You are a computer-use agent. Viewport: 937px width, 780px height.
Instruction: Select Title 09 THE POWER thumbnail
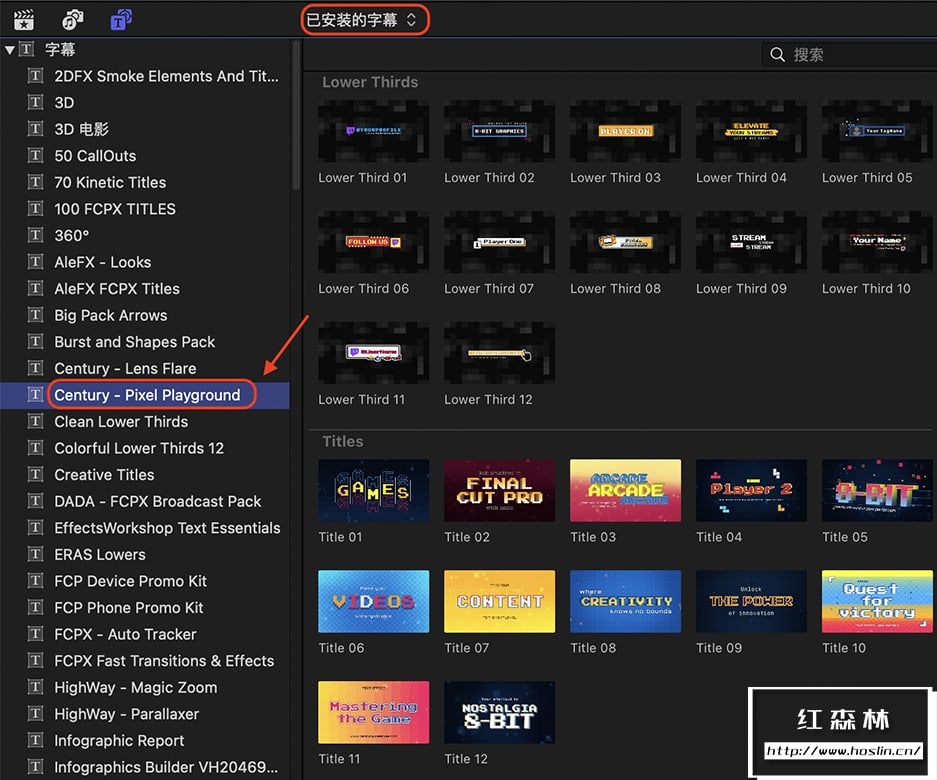point(751,601)
